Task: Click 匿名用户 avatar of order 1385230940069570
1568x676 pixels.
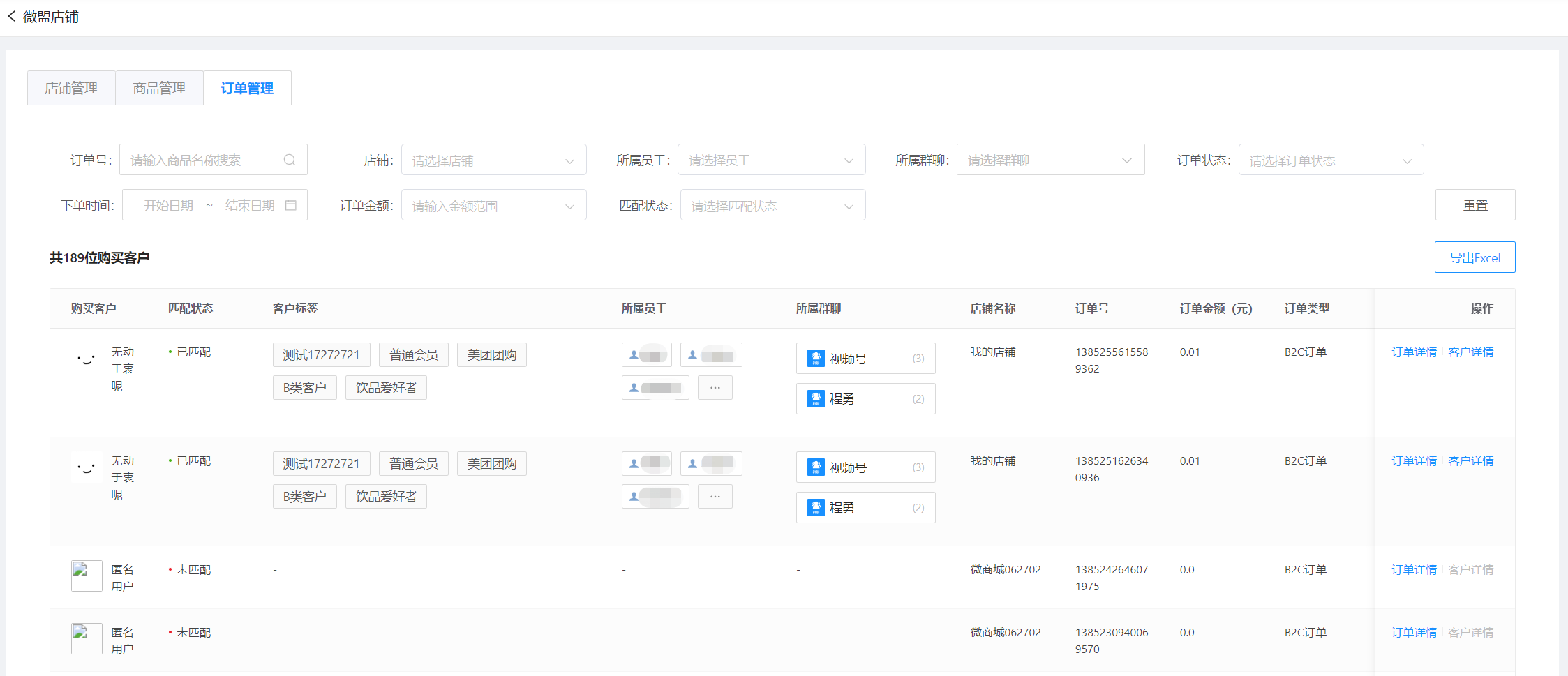Action: coord(87,638)
